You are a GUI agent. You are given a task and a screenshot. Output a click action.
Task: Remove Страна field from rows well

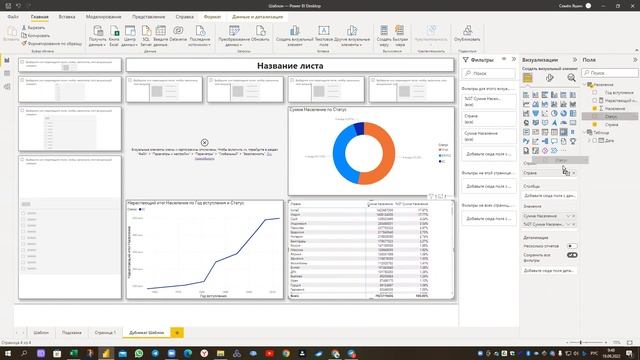[x=574, y=173]
